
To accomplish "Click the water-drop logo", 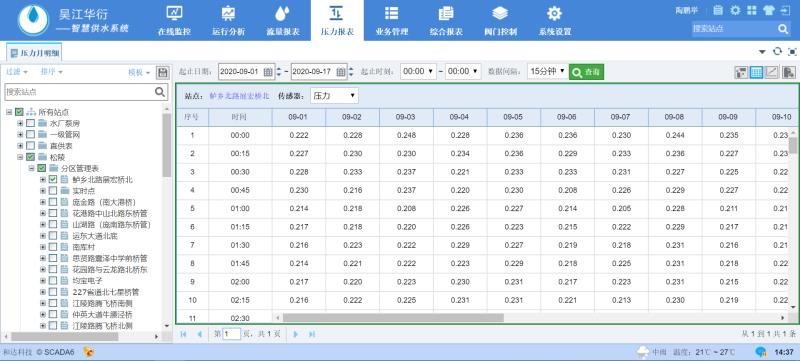I will (33, 19).
